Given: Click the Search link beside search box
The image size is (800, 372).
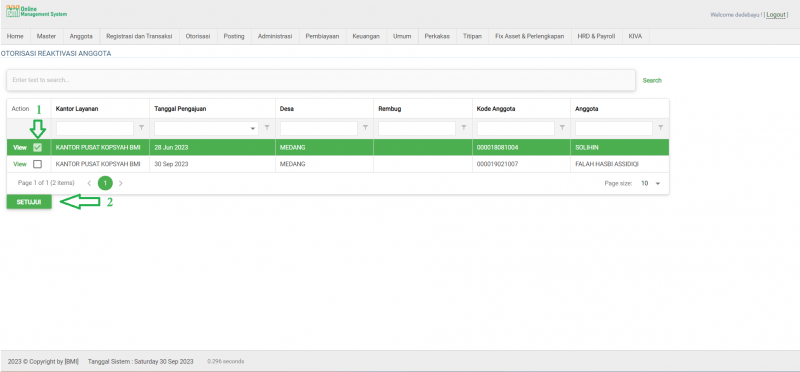Looking at the screenshot, I should [652, 81].
